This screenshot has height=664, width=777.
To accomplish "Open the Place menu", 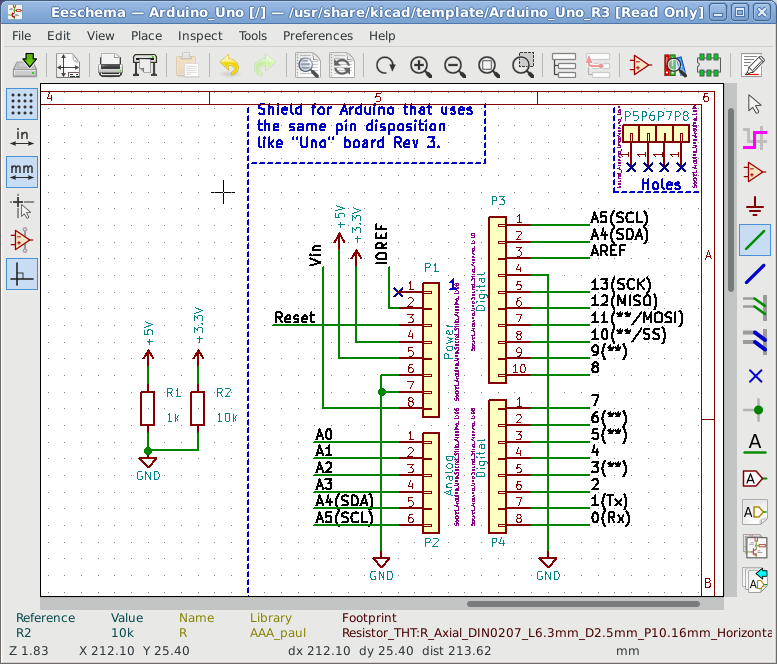I will point(146,36).
